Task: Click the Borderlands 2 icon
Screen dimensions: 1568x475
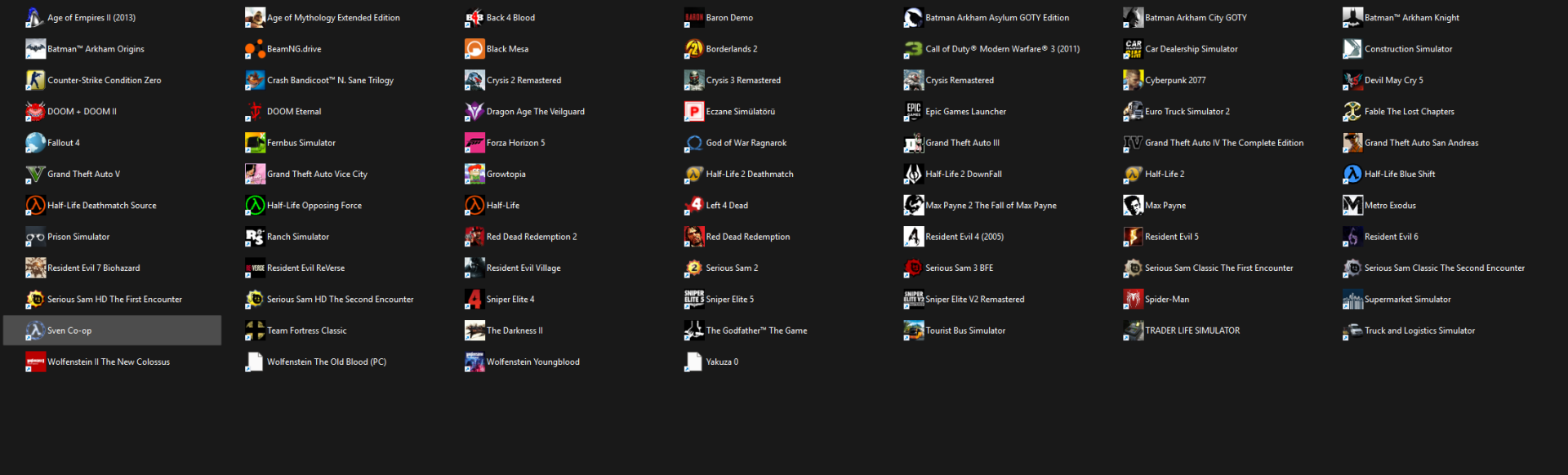Action: pyautogui.click(x=694, y=49)
